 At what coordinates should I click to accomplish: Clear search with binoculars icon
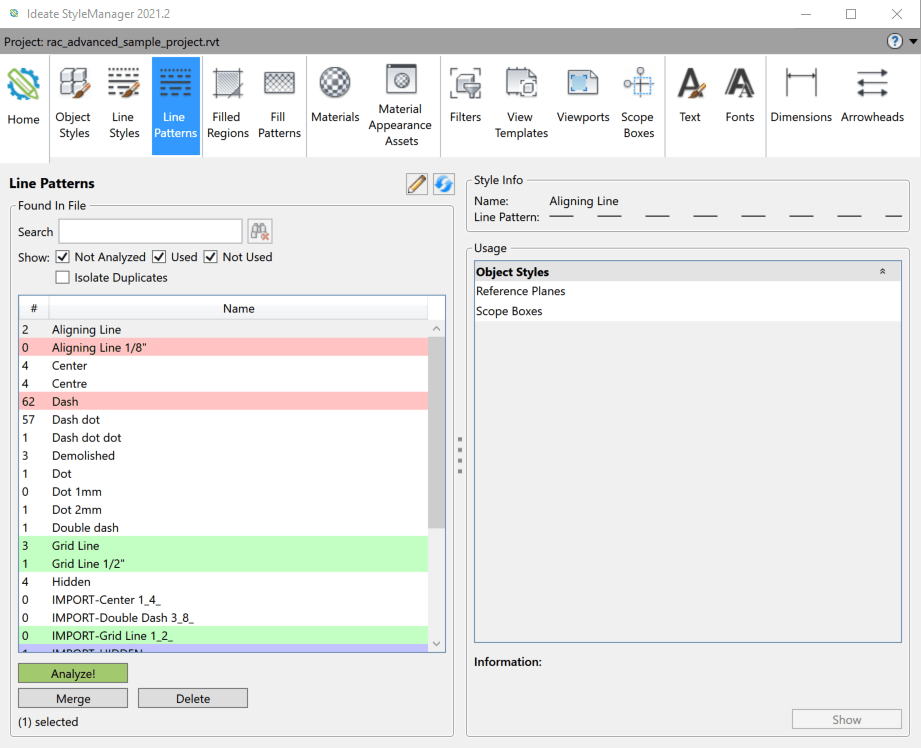point(260,232)
